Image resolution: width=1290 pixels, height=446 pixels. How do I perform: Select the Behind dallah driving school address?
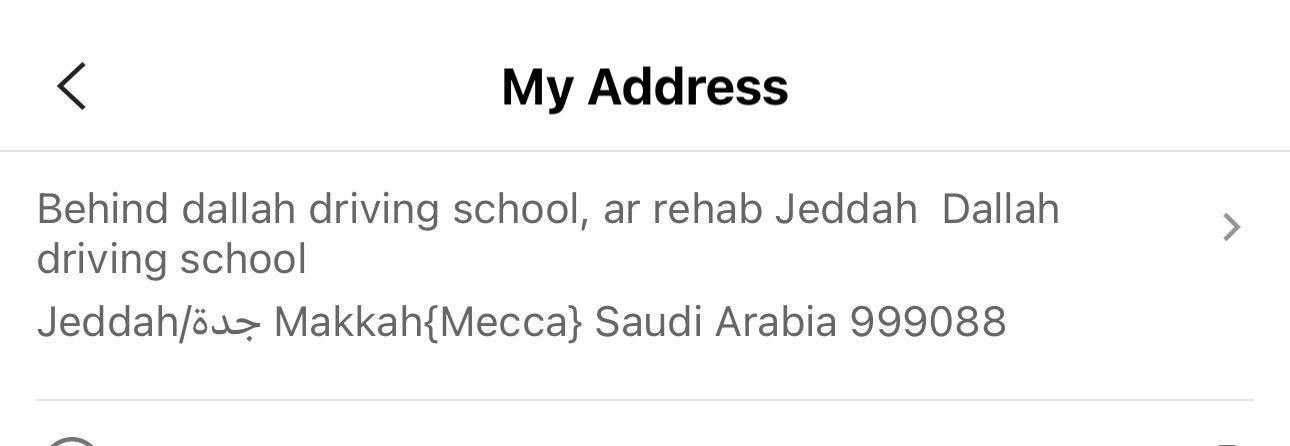547,235
